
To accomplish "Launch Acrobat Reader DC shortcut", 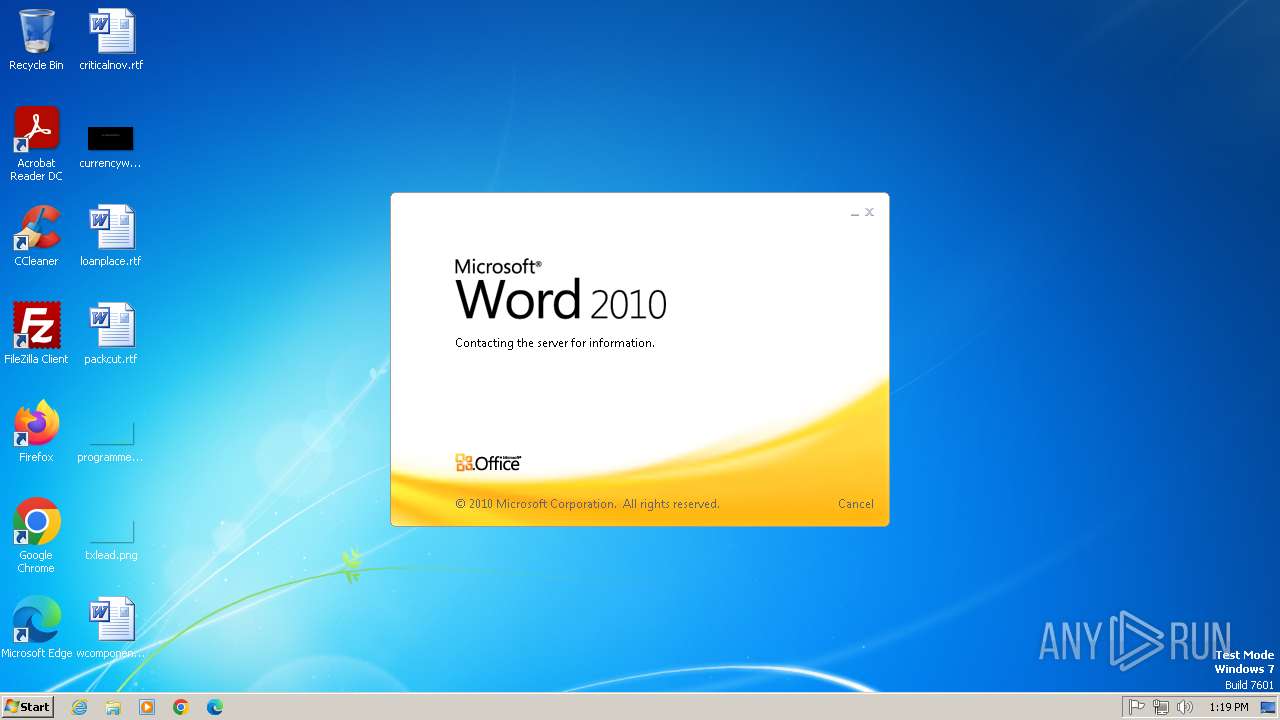I will coord(36,144).
